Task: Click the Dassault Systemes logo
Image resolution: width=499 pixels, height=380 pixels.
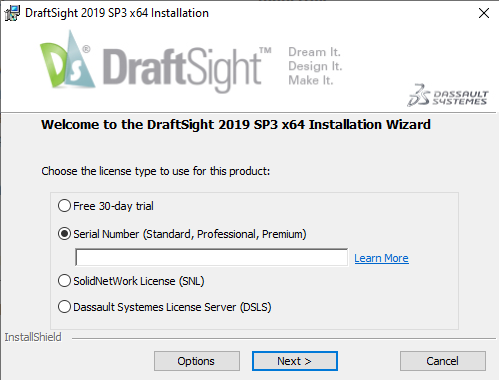Action: (x=448, y=95)
